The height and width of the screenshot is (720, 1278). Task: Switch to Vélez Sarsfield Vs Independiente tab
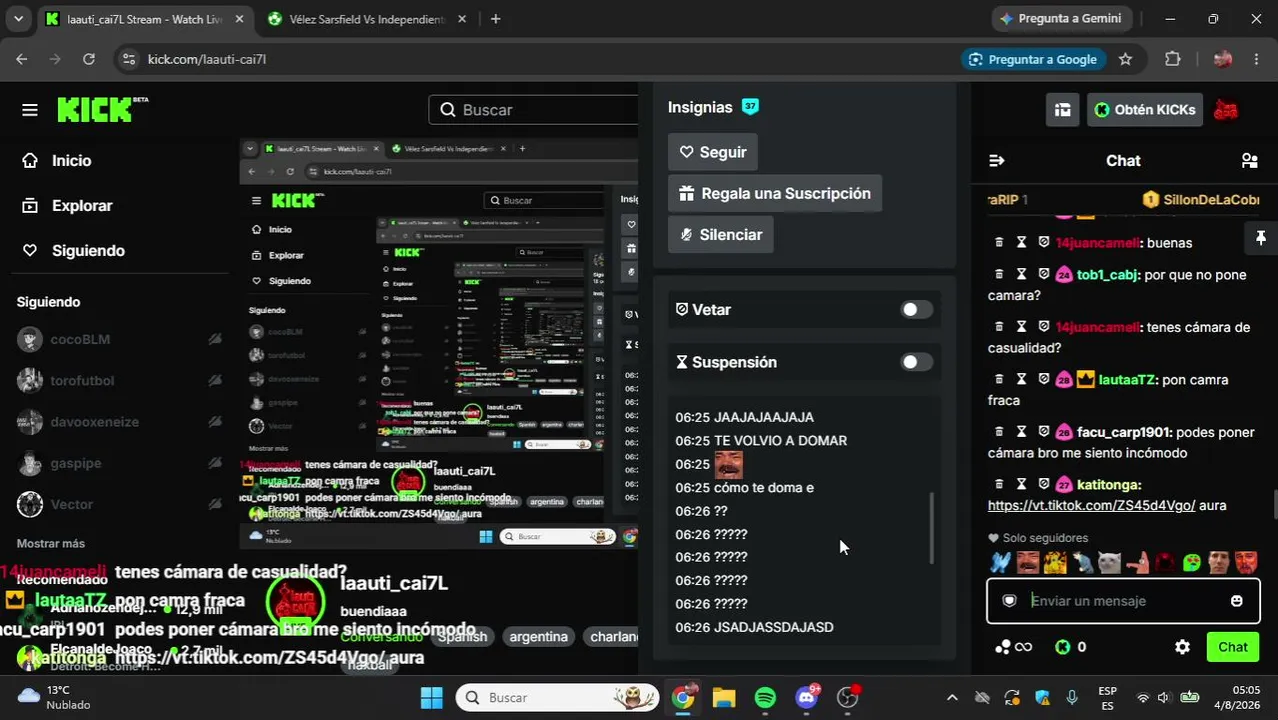coord(366,19)
